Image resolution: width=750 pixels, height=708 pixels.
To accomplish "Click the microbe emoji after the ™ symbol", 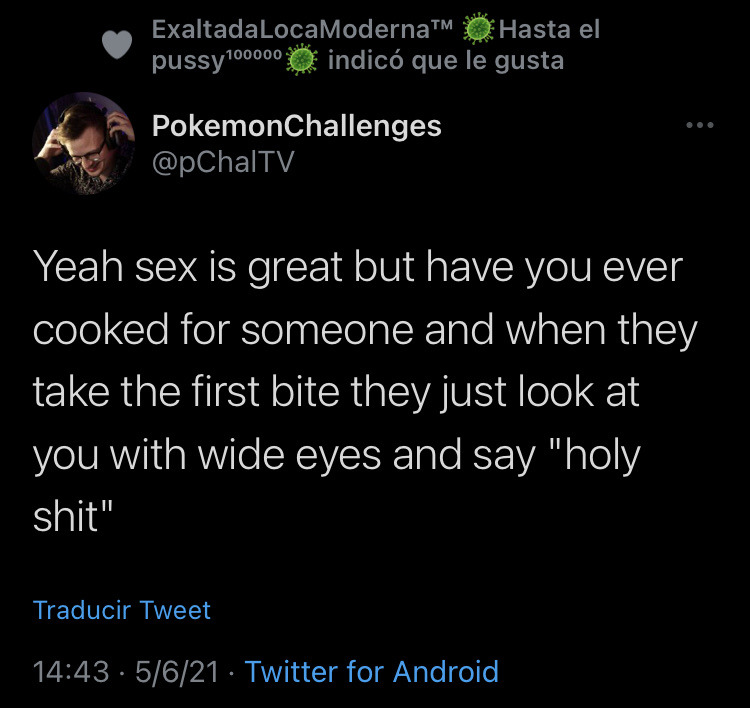I will [x=479, y=29].
